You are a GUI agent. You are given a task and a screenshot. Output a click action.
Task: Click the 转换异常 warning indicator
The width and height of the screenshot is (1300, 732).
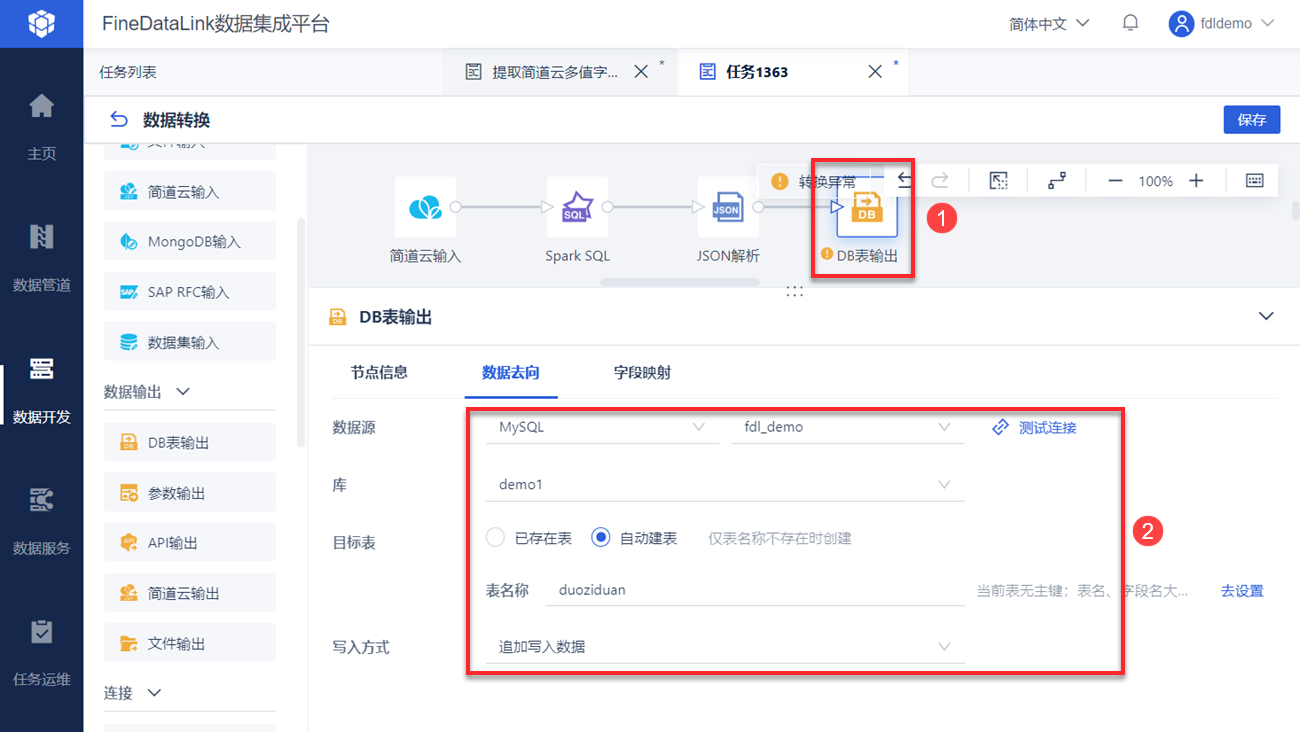click(814, 181)
